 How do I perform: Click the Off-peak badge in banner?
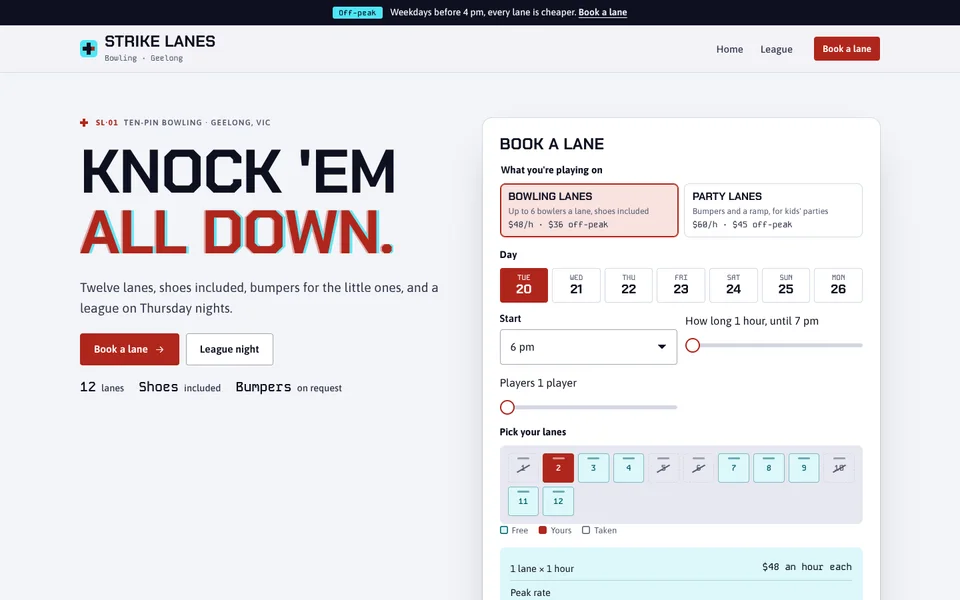click(x=358, y=12)
